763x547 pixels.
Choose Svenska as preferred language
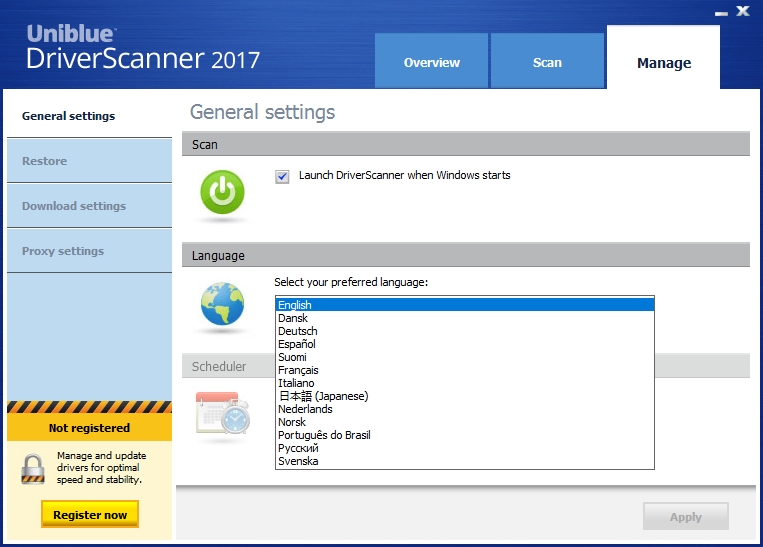(465, 461)
